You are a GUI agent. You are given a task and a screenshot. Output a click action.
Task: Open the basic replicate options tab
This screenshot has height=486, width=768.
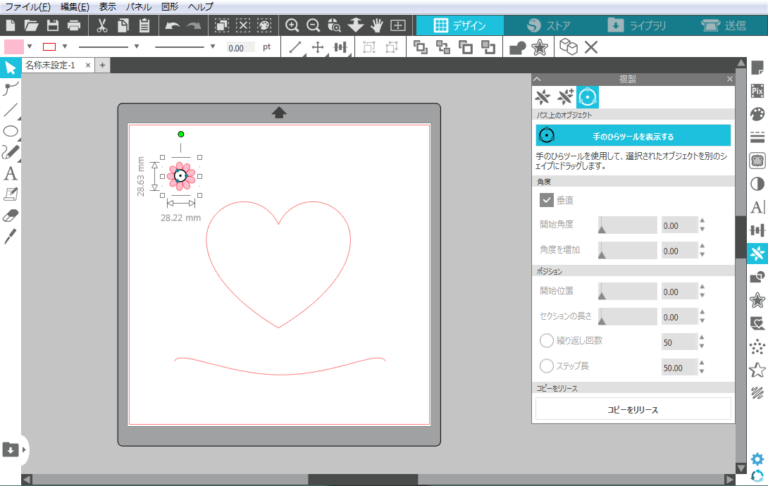click(x=543, y=97)
